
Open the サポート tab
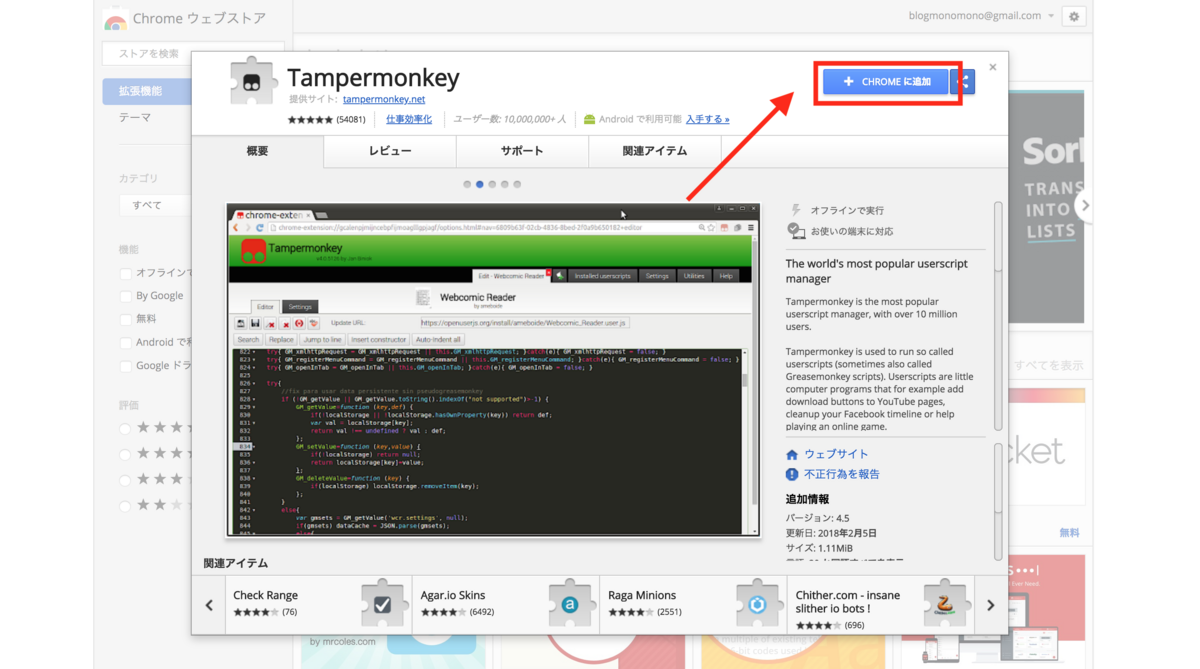point(522,151)
